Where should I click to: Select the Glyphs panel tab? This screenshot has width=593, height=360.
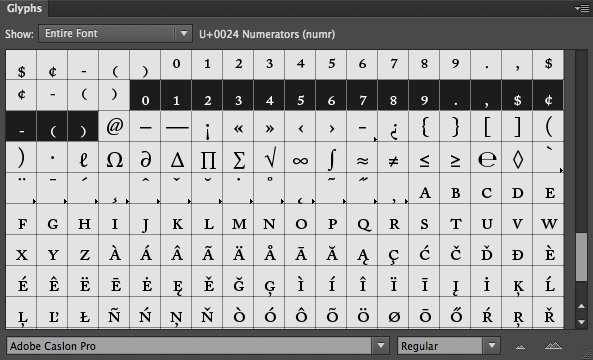click(x=24, y=8)
